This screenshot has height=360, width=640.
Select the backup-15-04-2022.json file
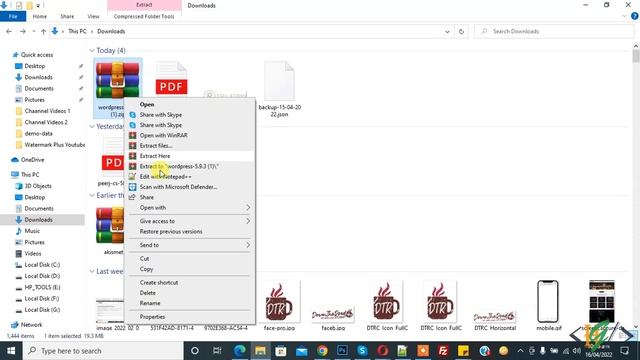tap(279, 89)
